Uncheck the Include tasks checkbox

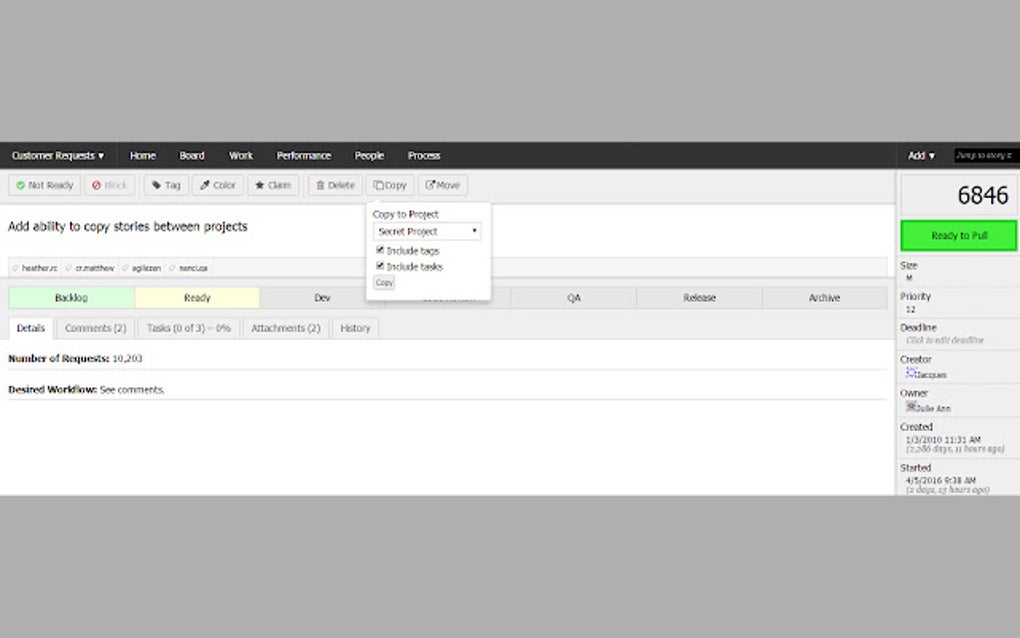[x=380, y=266]
